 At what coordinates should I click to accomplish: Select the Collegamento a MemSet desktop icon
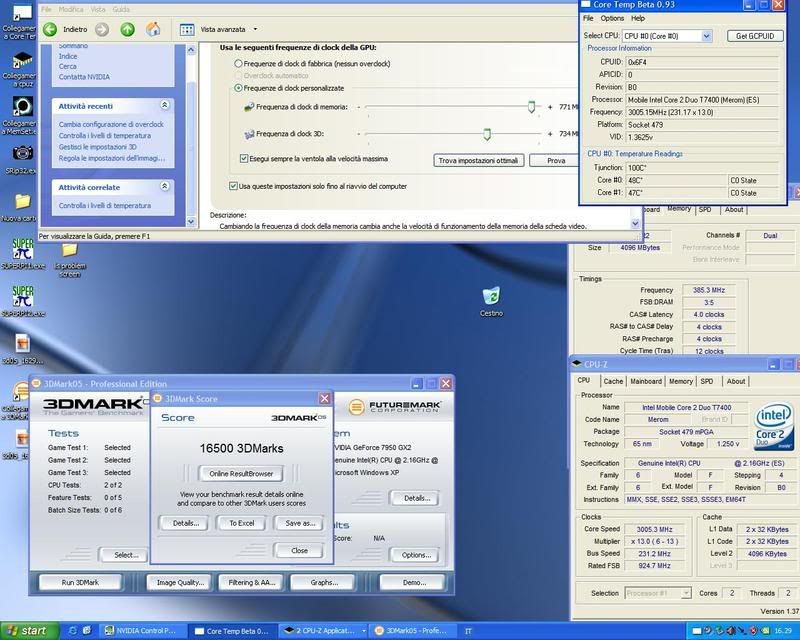coord(20,116)
